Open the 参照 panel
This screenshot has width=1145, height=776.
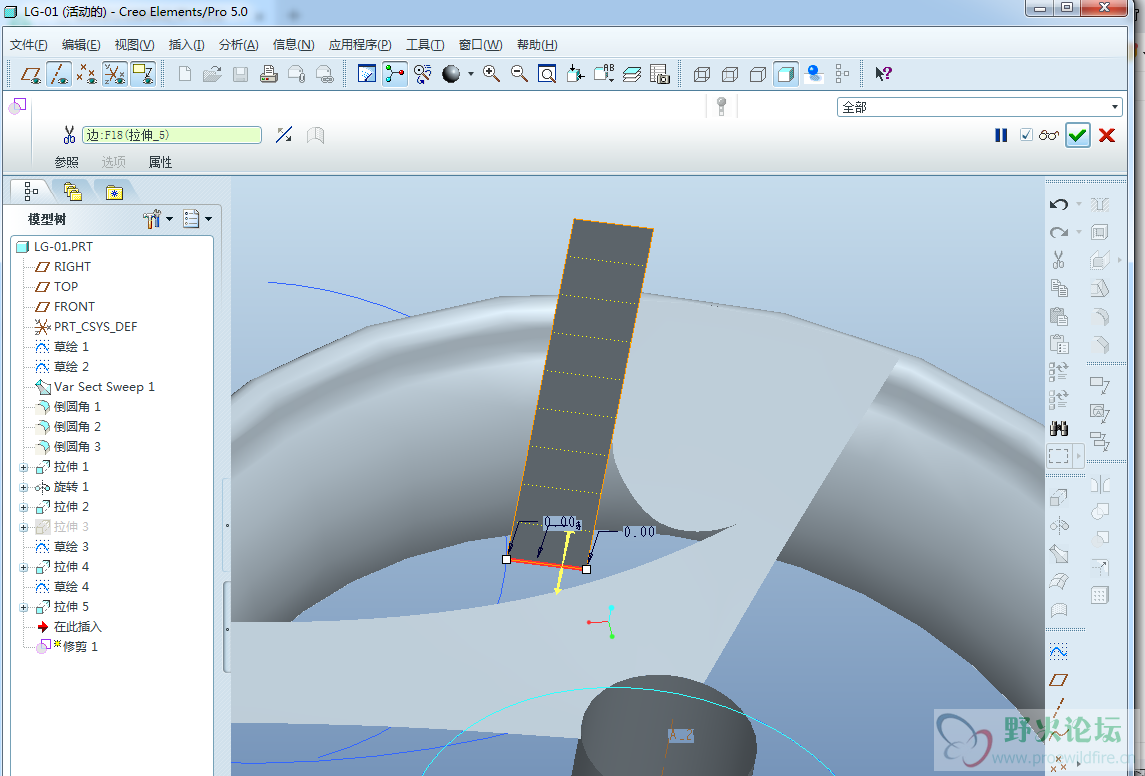66,162
